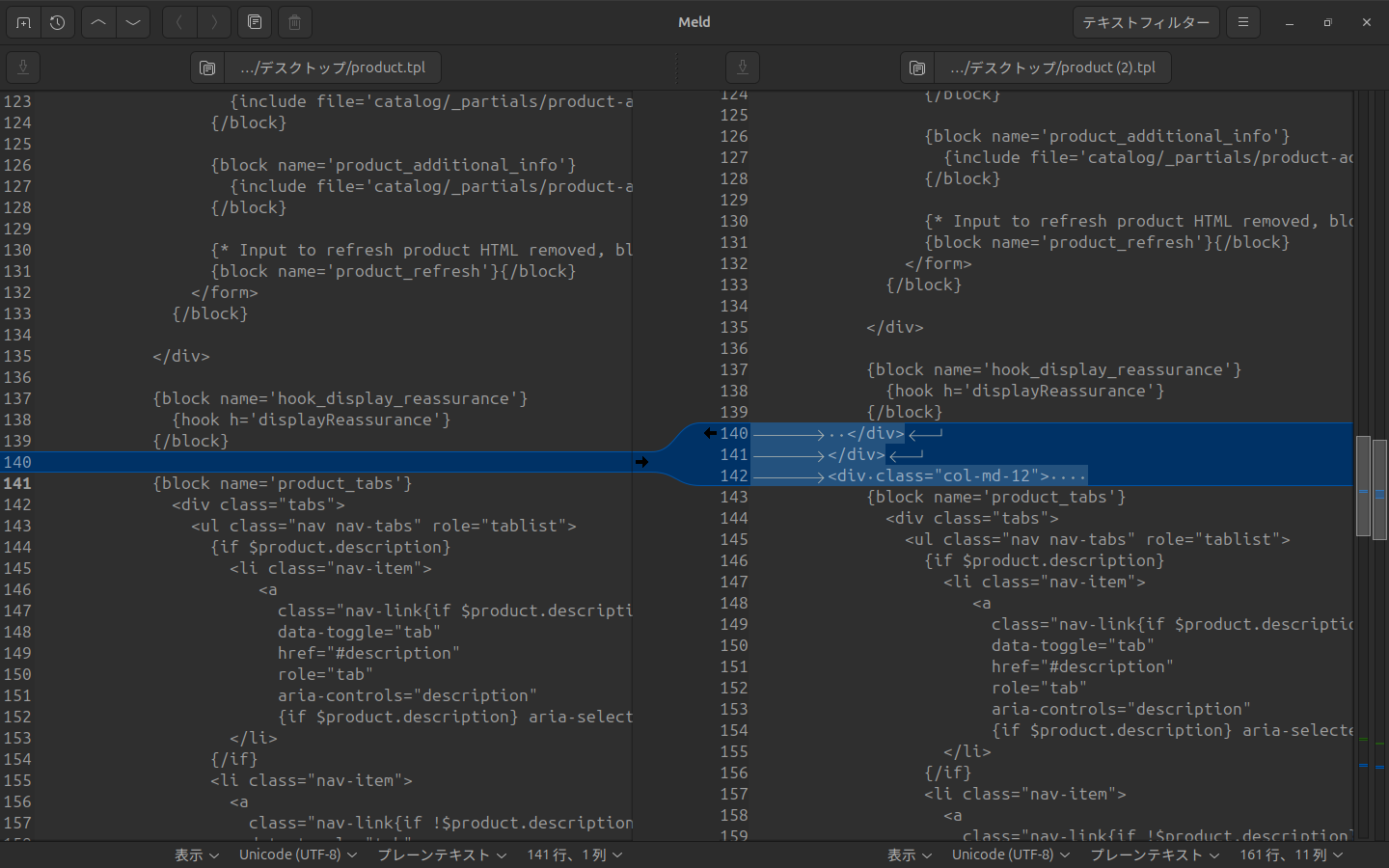This screenshot has height=868, width=1389.
Task: Click right line 156 {/if} text
Action: coord(948,773)
